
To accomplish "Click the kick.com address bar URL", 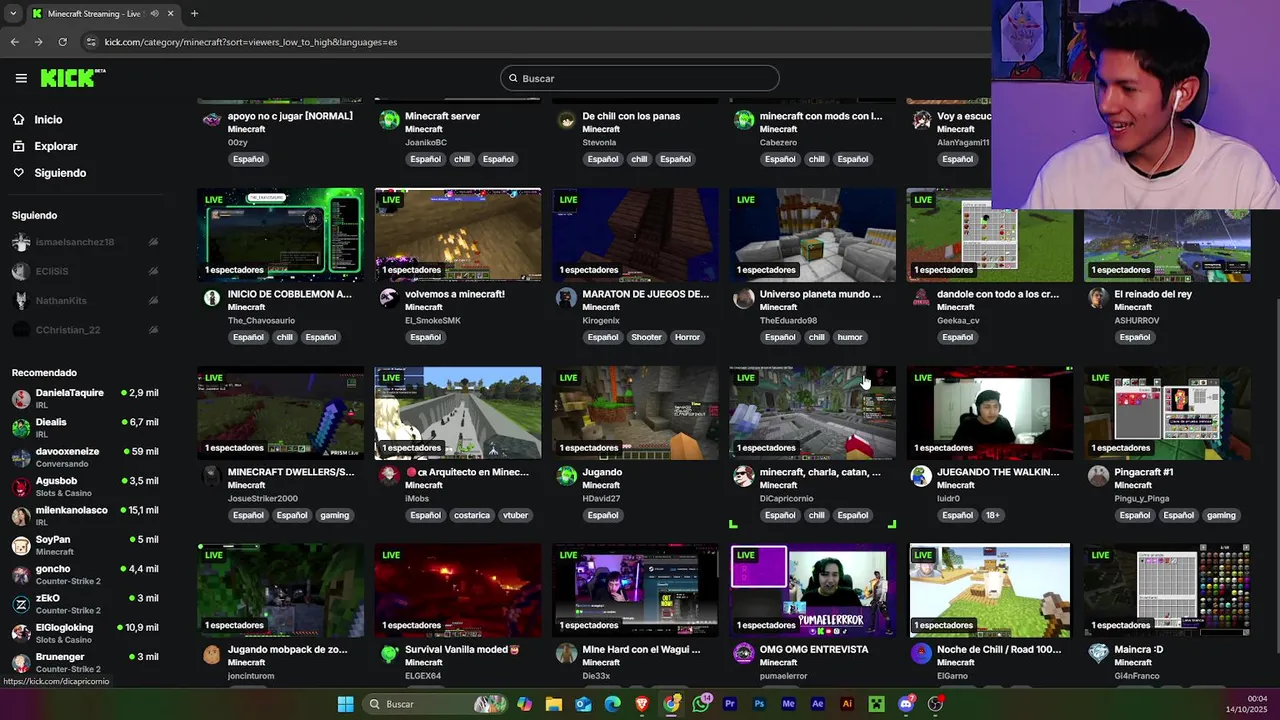I will pos(250,42).
